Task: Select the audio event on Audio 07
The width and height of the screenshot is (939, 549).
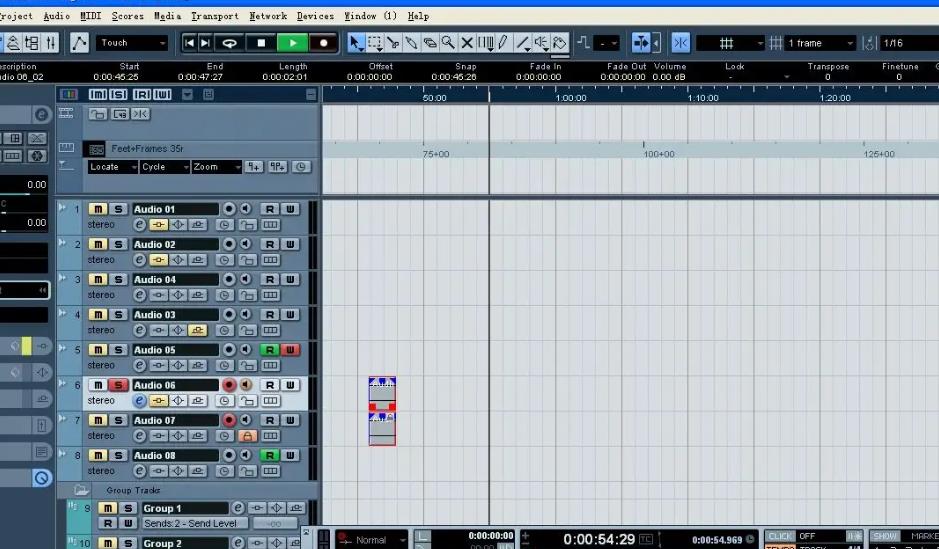Action: coord(382,429)
